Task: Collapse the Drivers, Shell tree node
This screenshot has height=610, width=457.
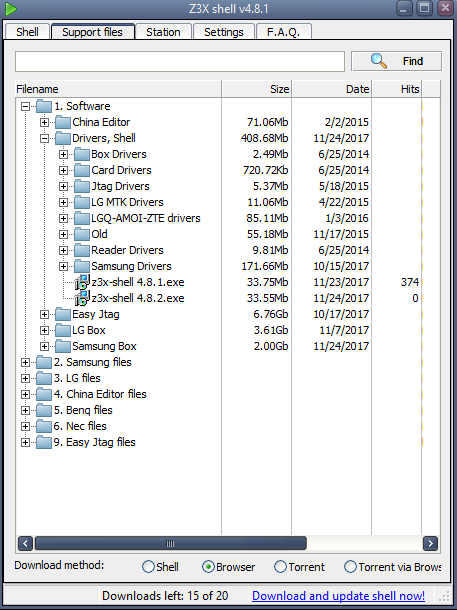Action: 44,138
